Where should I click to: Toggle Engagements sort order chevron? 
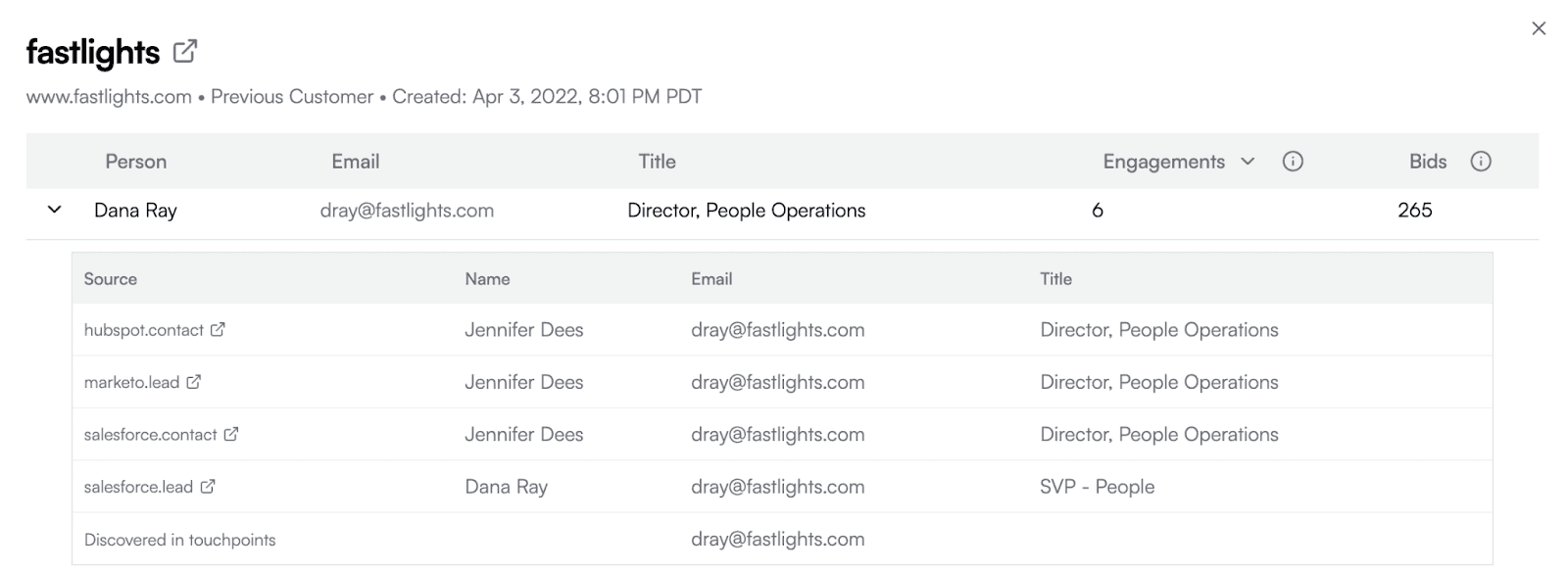1248,162
